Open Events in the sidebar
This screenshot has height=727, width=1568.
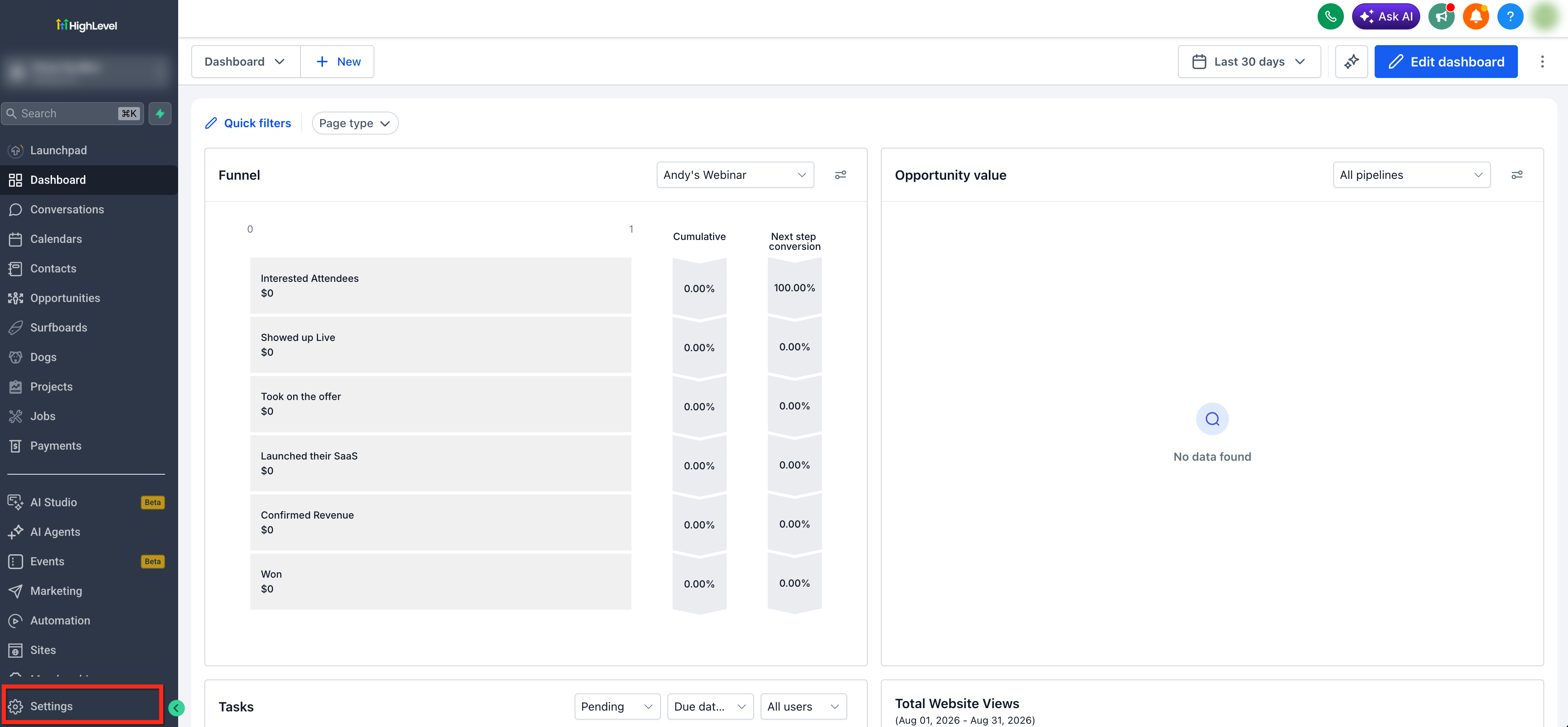(89, 562)
